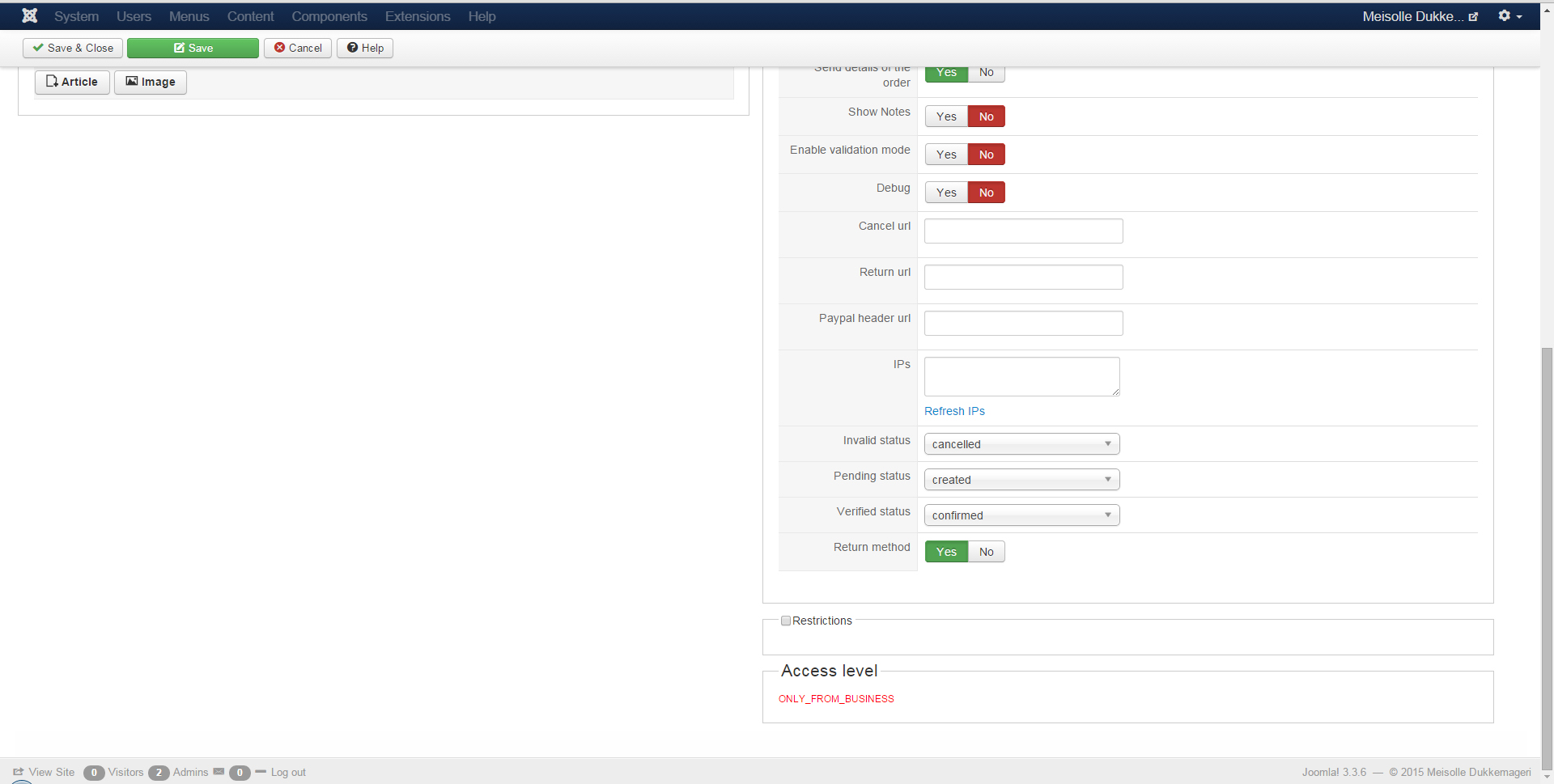
Task: Click the green Save button
Action: coord(193,49)
